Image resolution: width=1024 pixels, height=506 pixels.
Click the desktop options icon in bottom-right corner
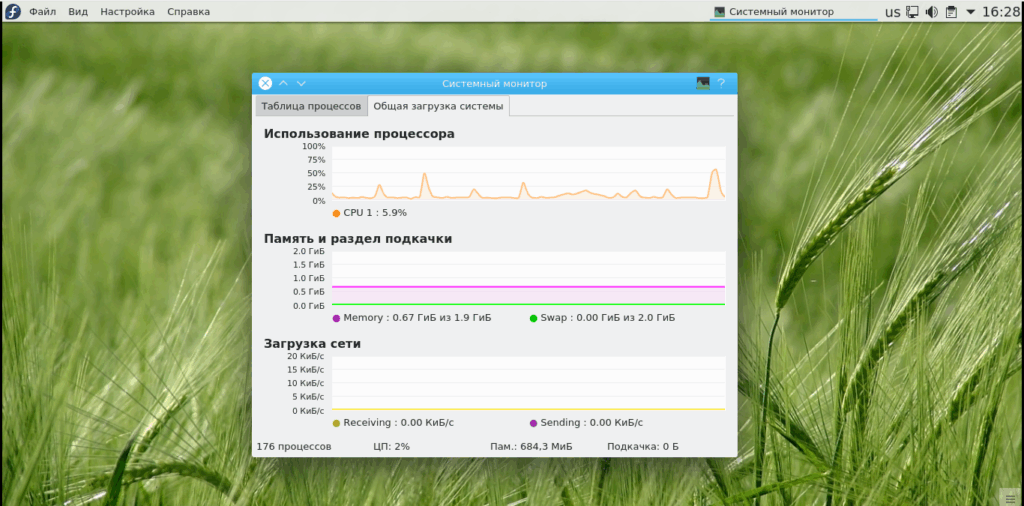point(1012,495)
